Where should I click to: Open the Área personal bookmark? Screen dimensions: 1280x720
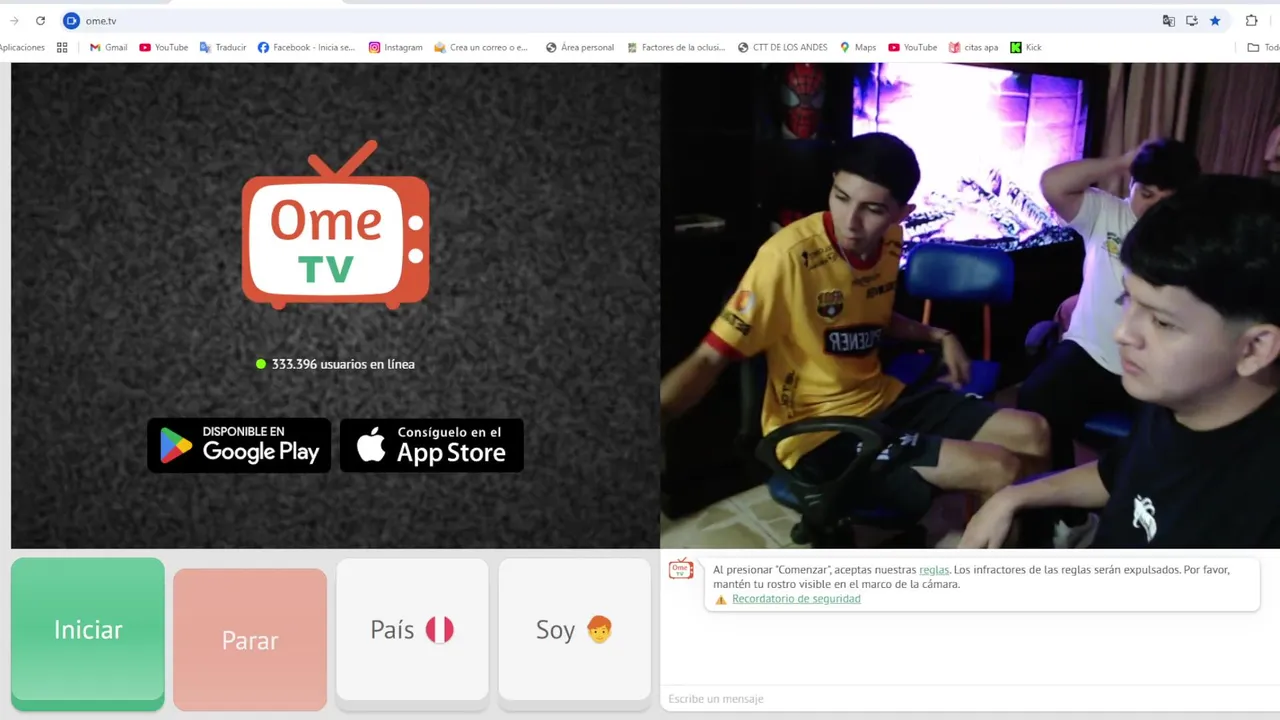click(x=580, y=47)
